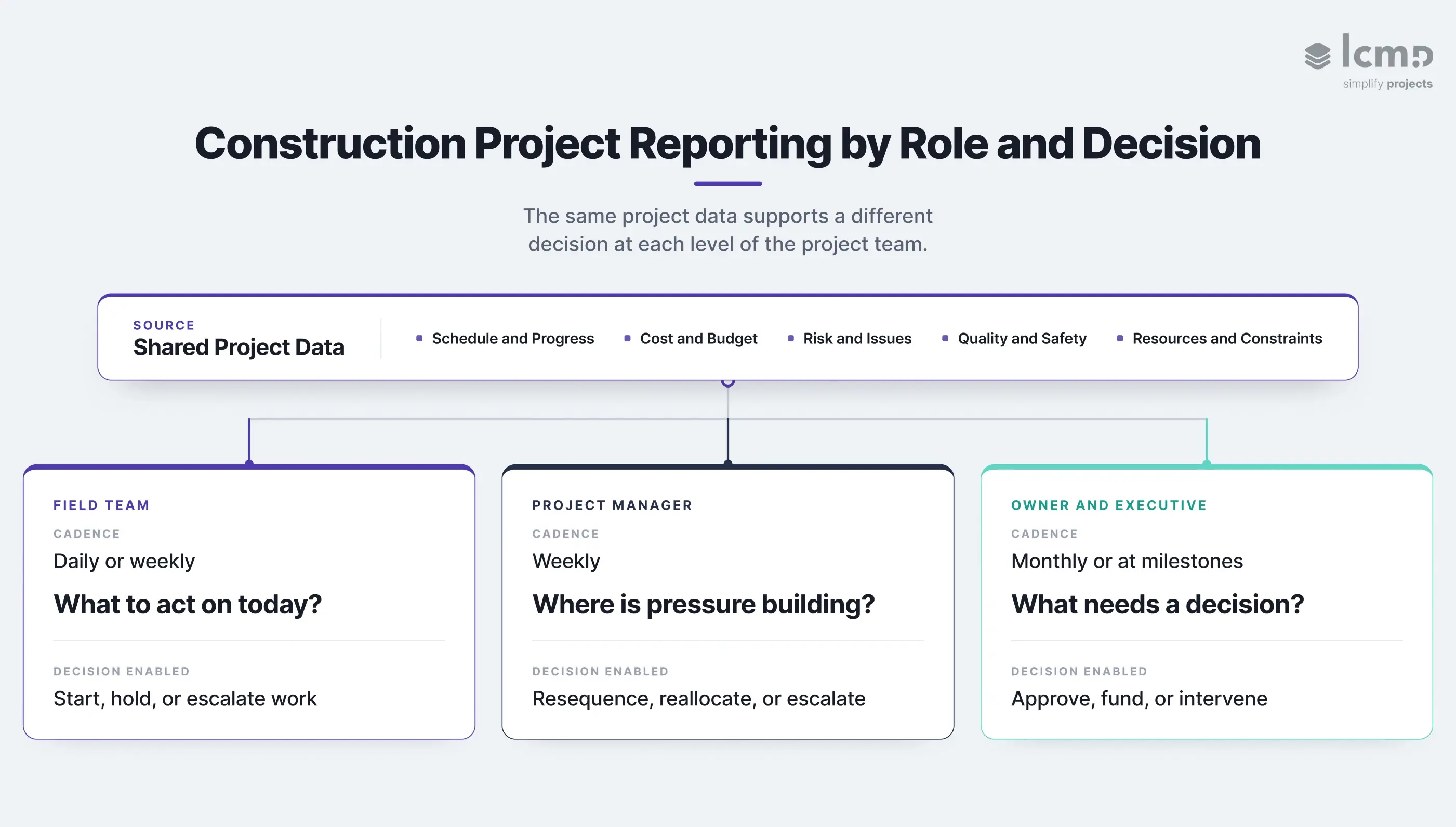Click the 'SOURCE' label

click(x=164, y=326)
